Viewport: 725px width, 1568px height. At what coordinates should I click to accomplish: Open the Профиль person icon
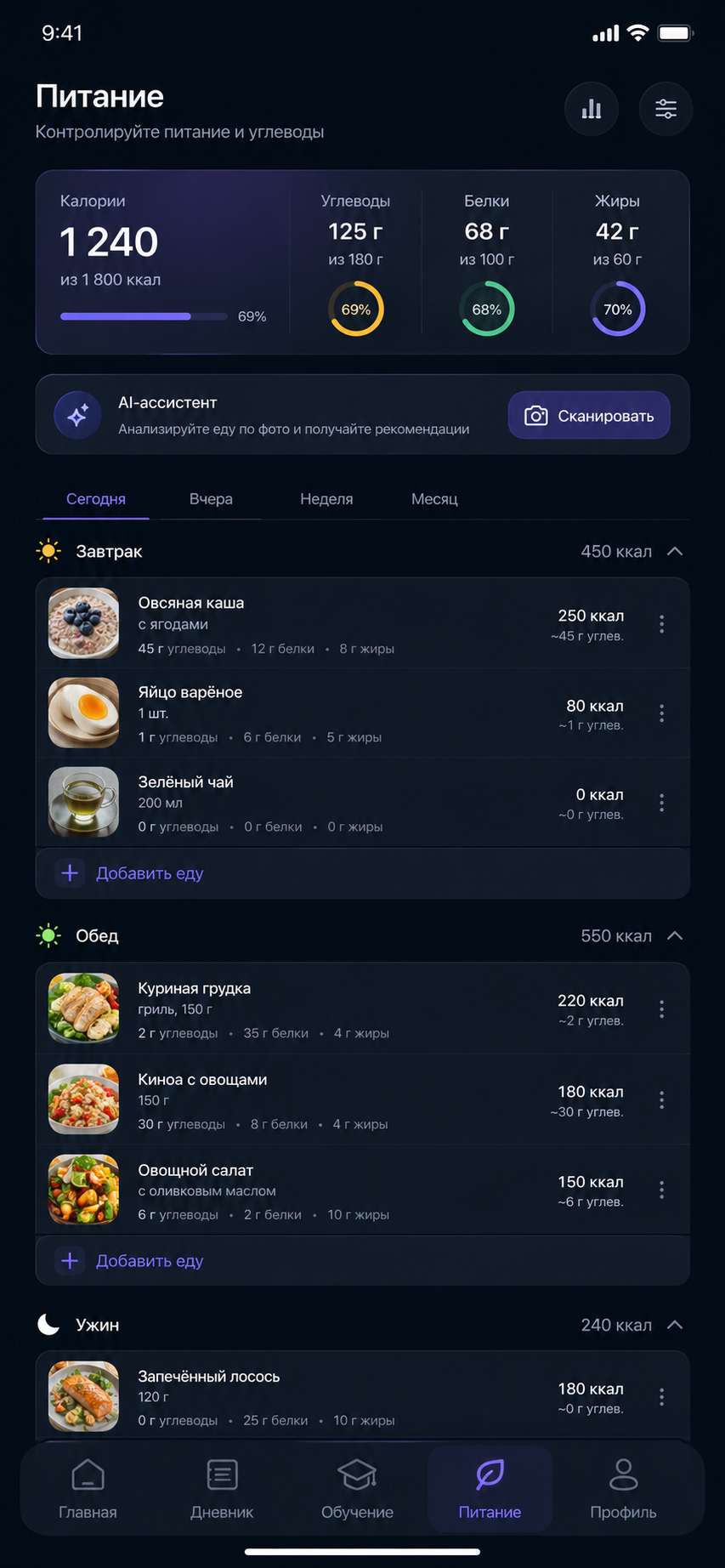tap(623, 1475)
